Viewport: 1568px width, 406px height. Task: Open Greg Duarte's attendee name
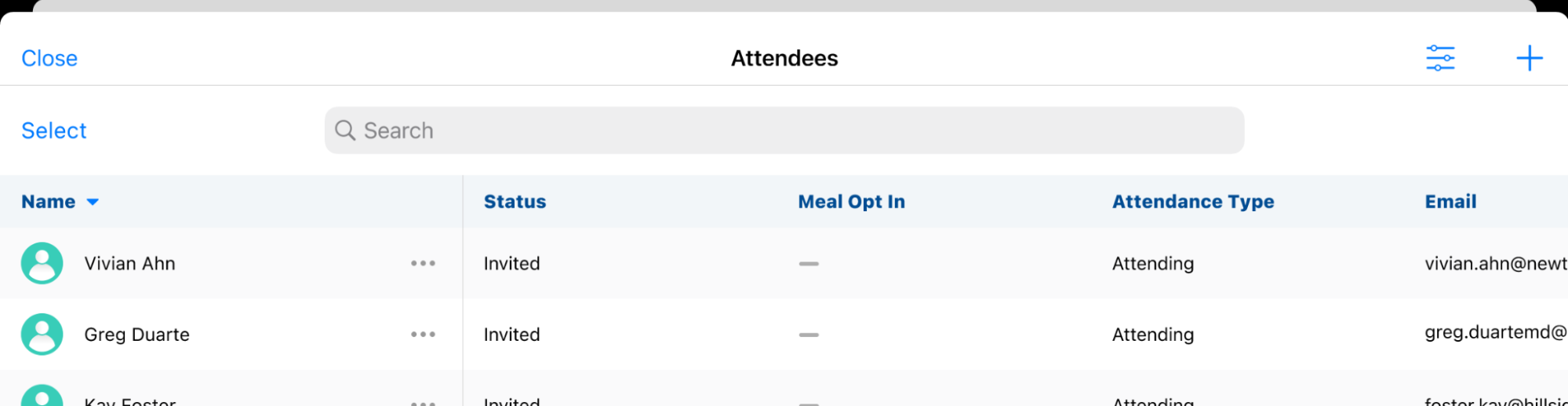tap(137, 335)
